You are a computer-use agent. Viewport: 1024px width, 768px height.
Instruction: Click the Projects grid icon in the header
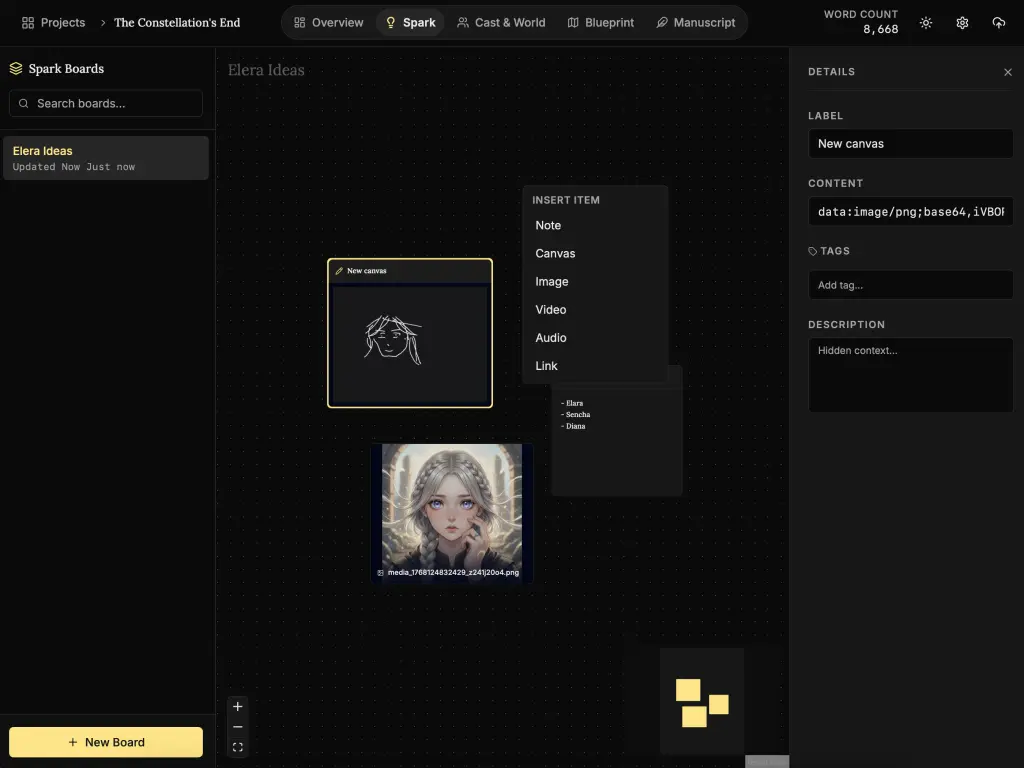pyautogui.click(x=27, y=22)
